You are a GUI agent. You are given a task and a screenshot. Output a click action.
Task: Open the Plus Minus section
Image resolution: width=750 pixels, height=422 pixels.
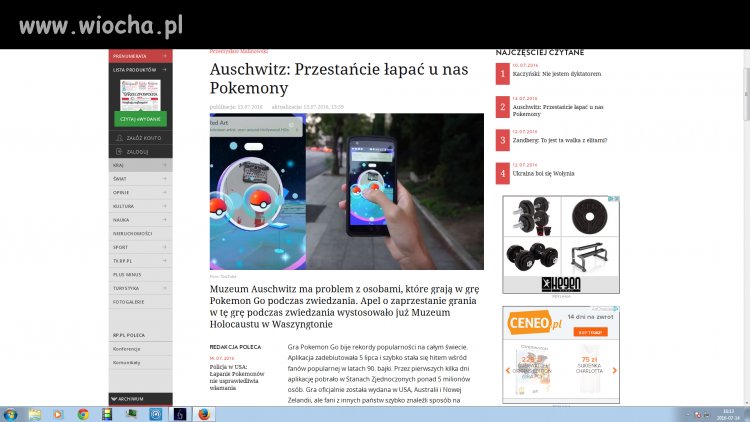click(x=141, y=275)
